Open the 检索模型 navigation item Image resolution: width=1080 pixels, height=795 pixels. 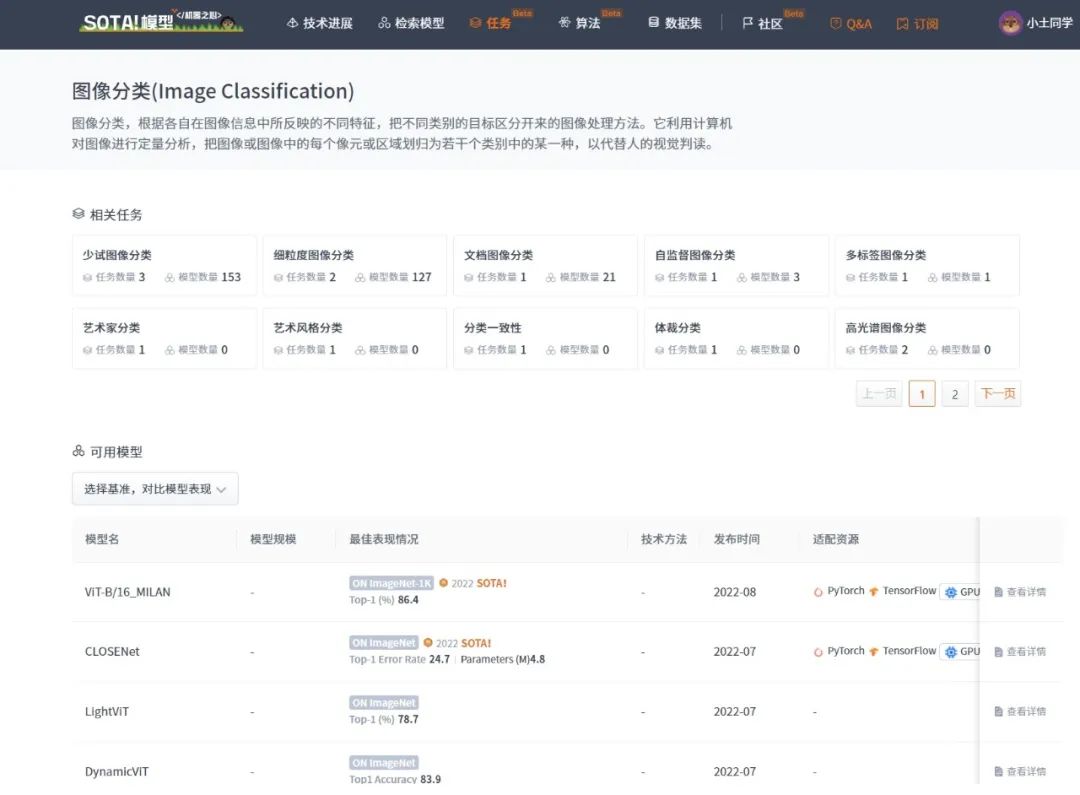[411, 23]
